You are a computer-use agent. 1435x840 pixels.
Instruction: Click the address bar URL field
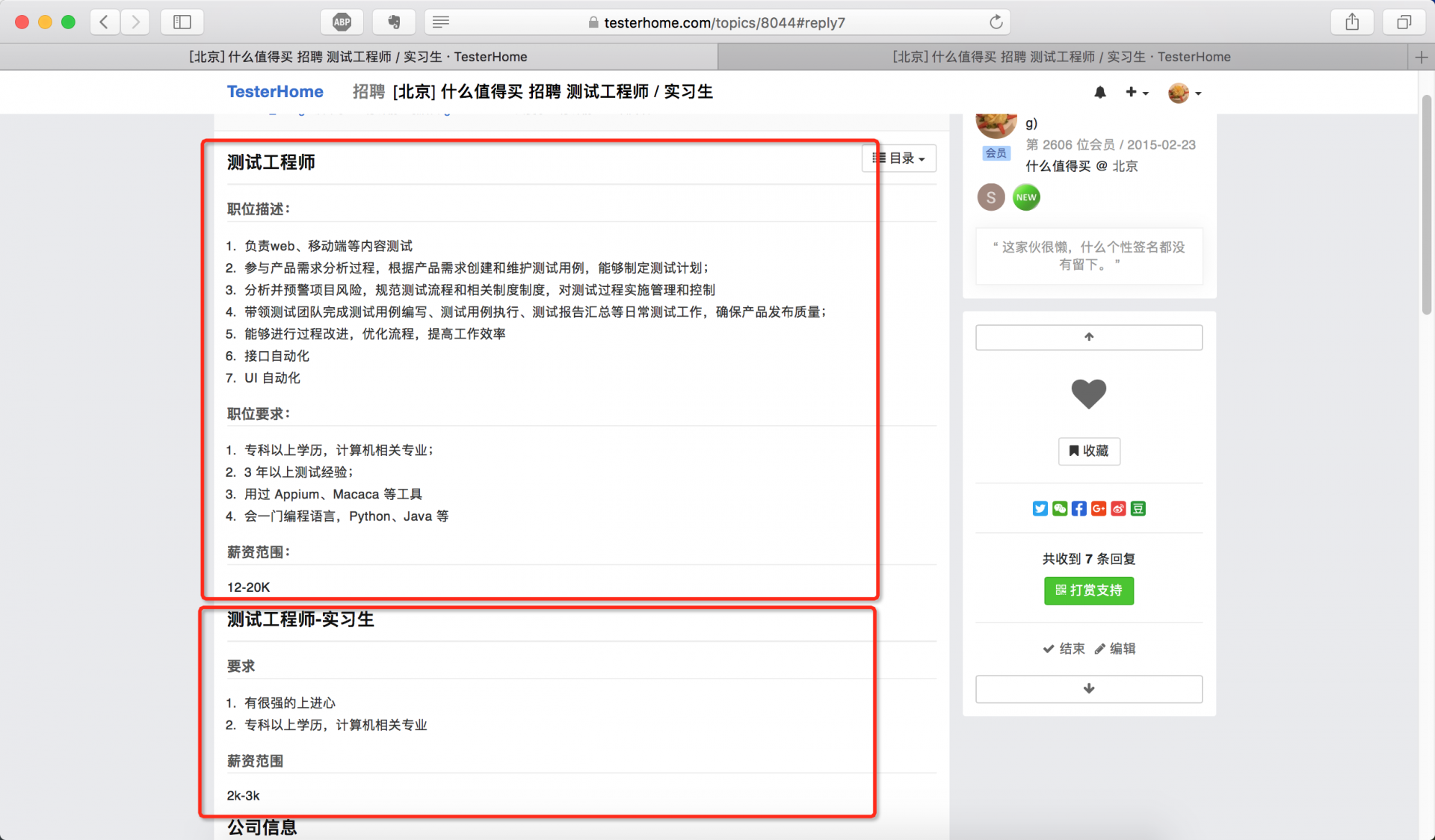pyautogui.click(x=717, y=22)
